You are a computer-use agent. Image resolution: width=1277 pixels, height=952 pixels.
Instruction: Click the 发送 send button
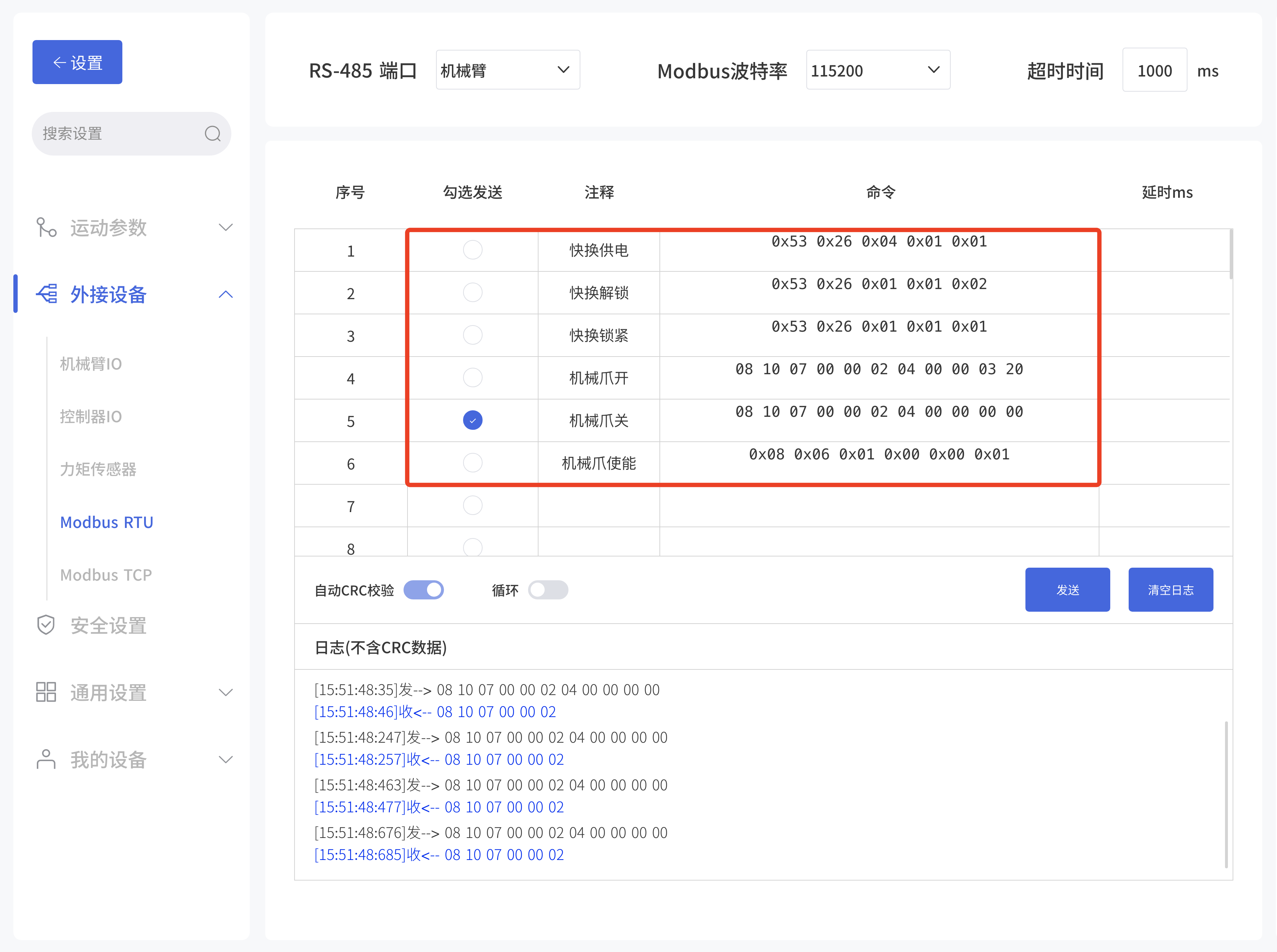[1067, 590]
